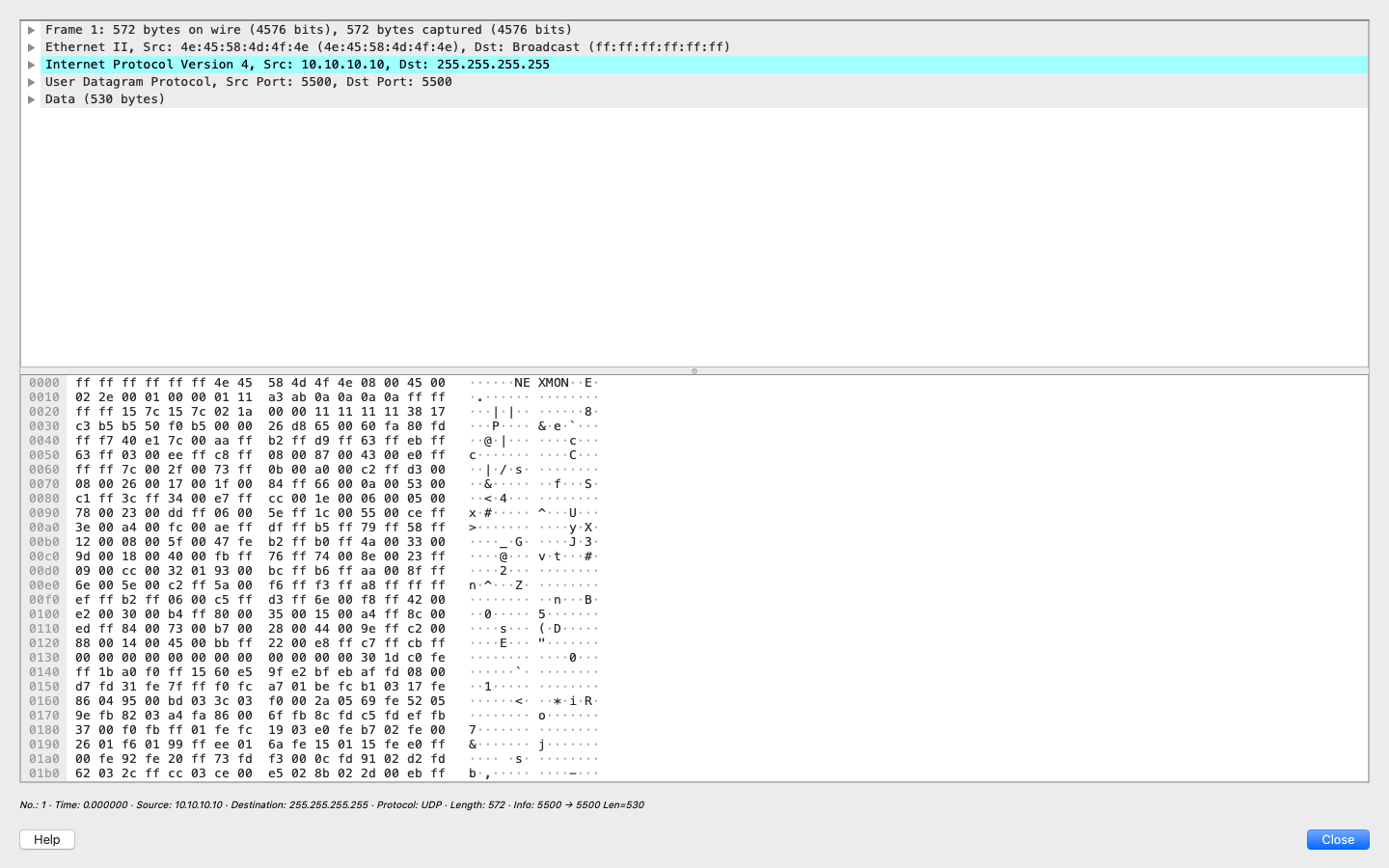Click the pane divider grip dot
This screenshot has height=868, width=1389.
(x=694, y=370)
